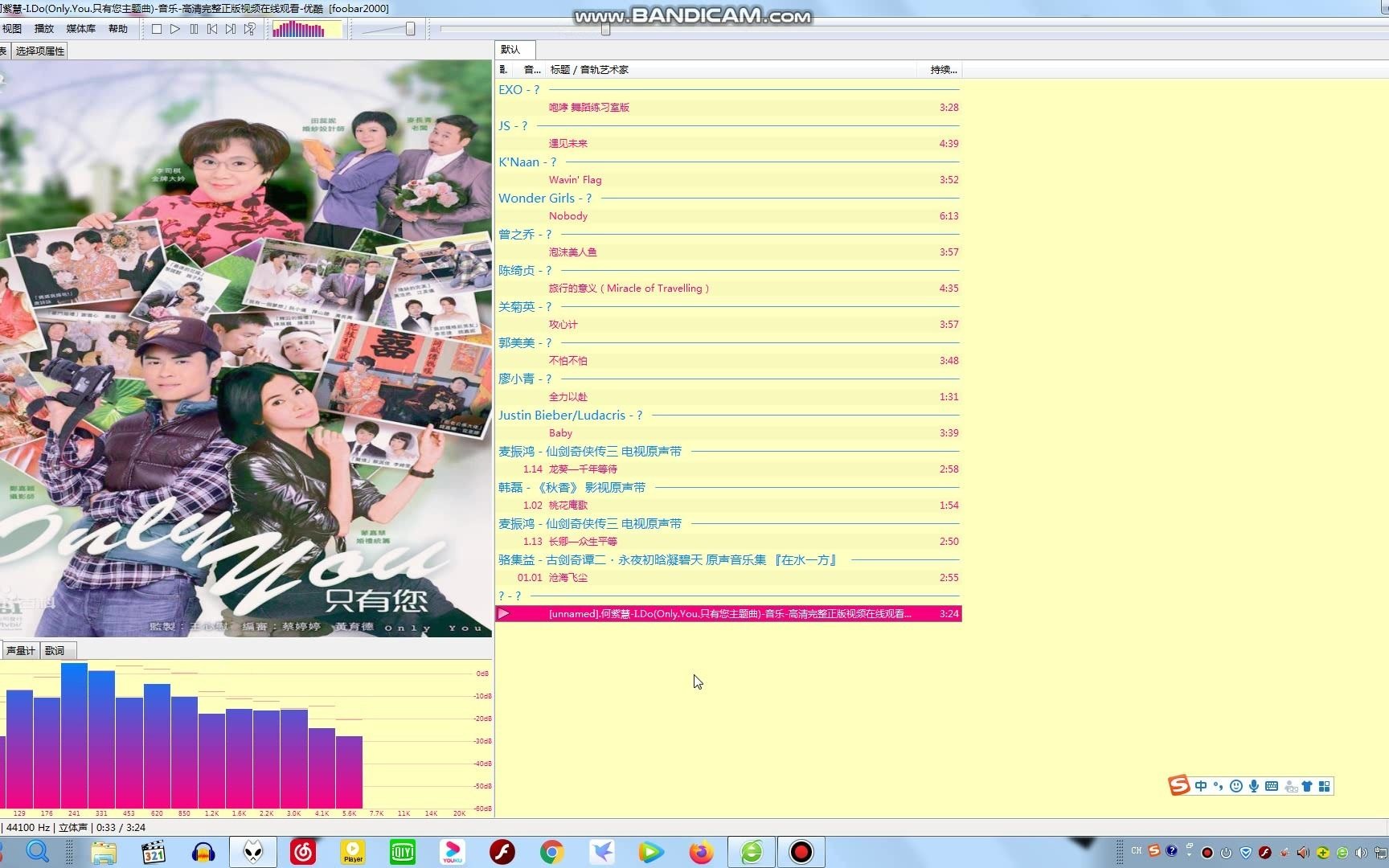Select the track 桃花庵歌

[728, 506]
